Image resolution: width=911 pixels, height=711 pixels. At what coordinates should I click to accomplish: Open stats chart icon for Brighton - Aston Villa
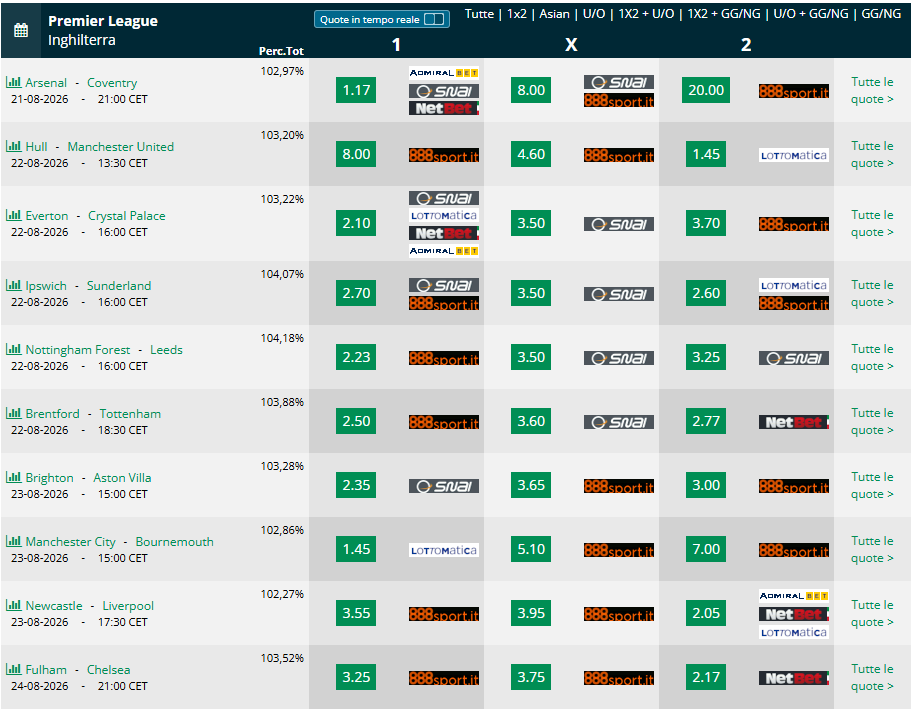coord(13,476)
